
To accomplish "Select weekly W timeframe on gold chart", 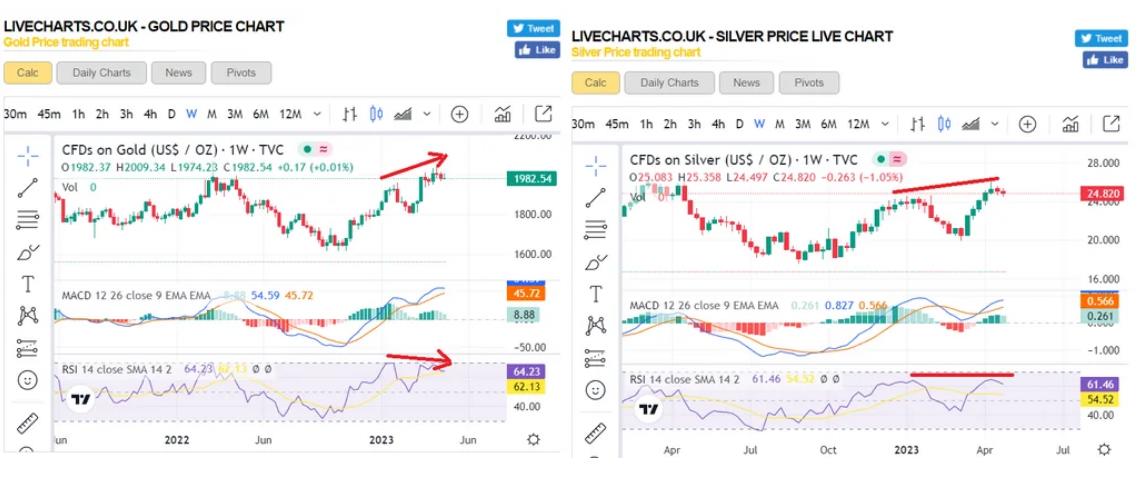I will [x=192, y=114].
